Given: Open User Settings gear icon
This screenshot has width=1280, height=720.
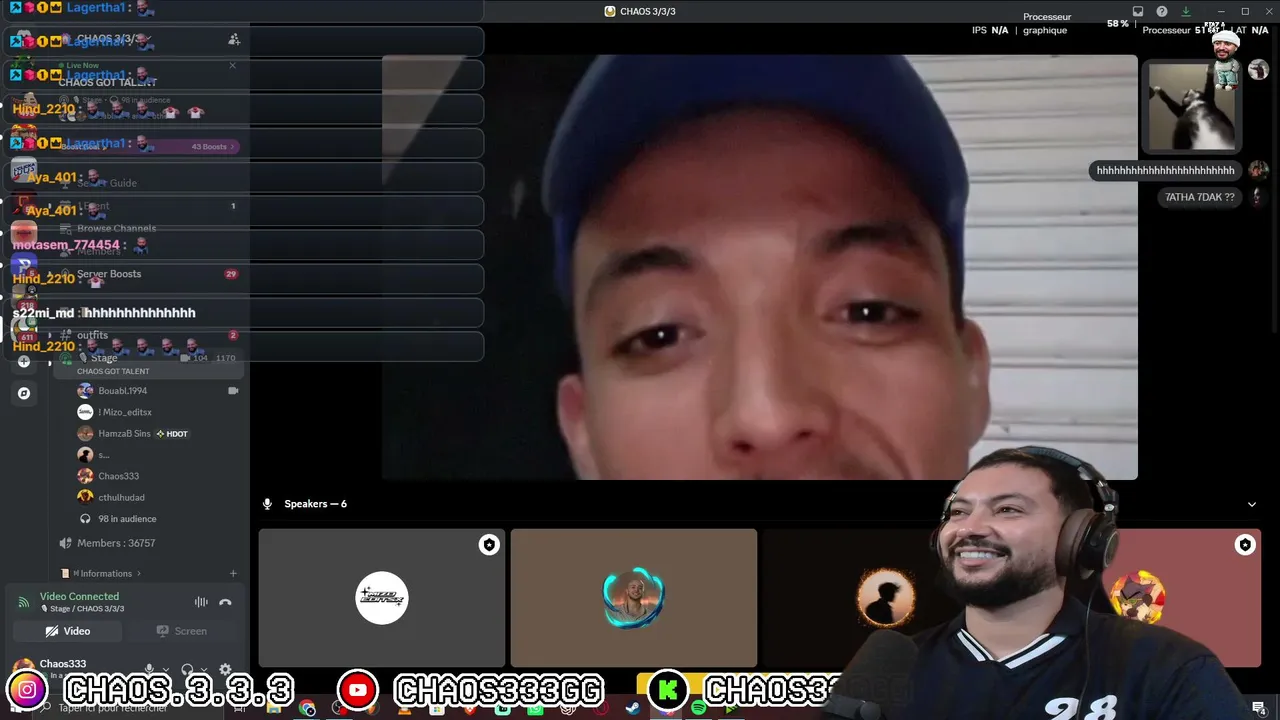Looking at the screenshot, I should pos(225,670).
